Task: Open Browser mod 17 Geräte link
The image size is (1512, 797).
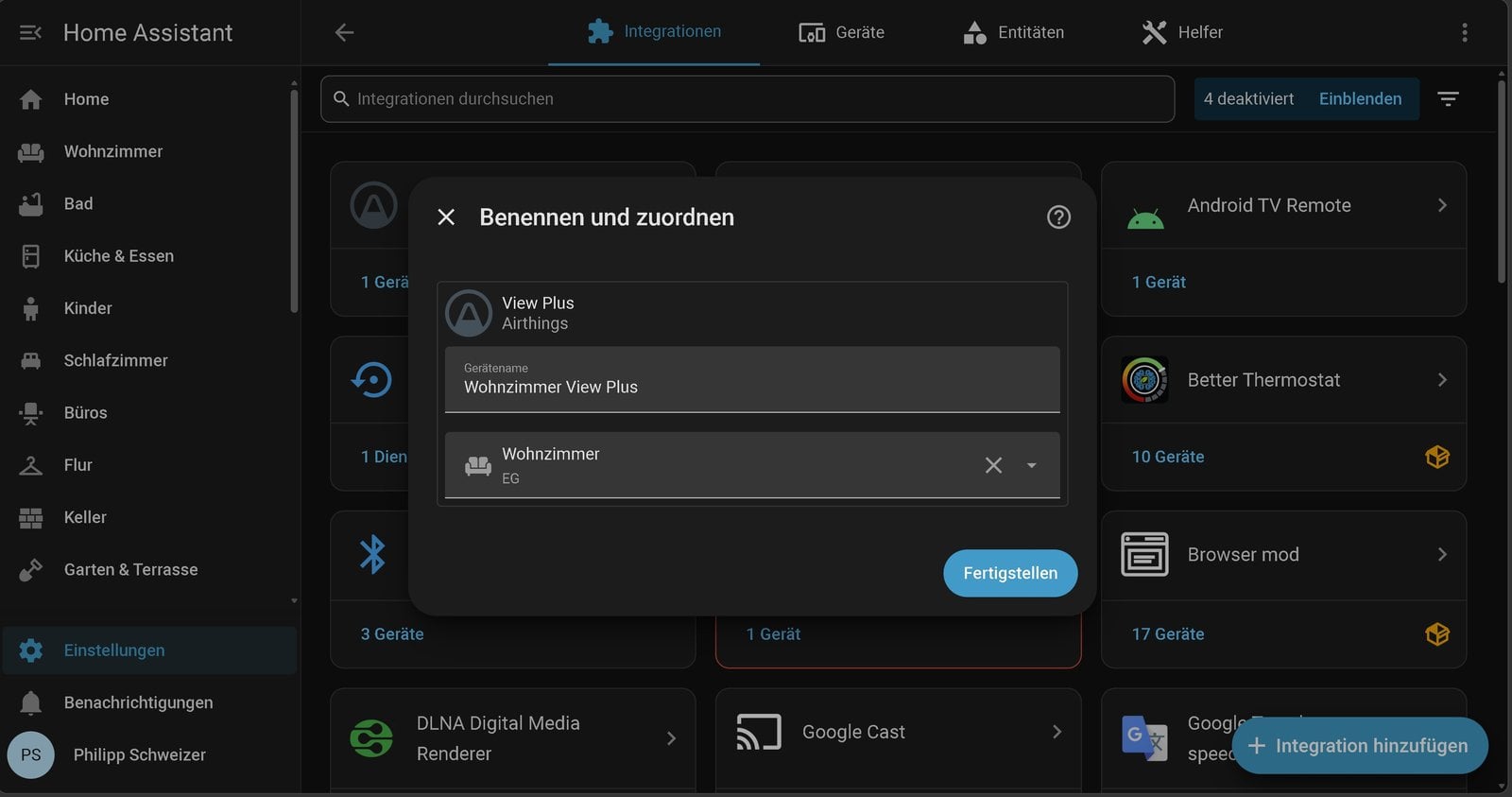Action: tap(1168, 634)
